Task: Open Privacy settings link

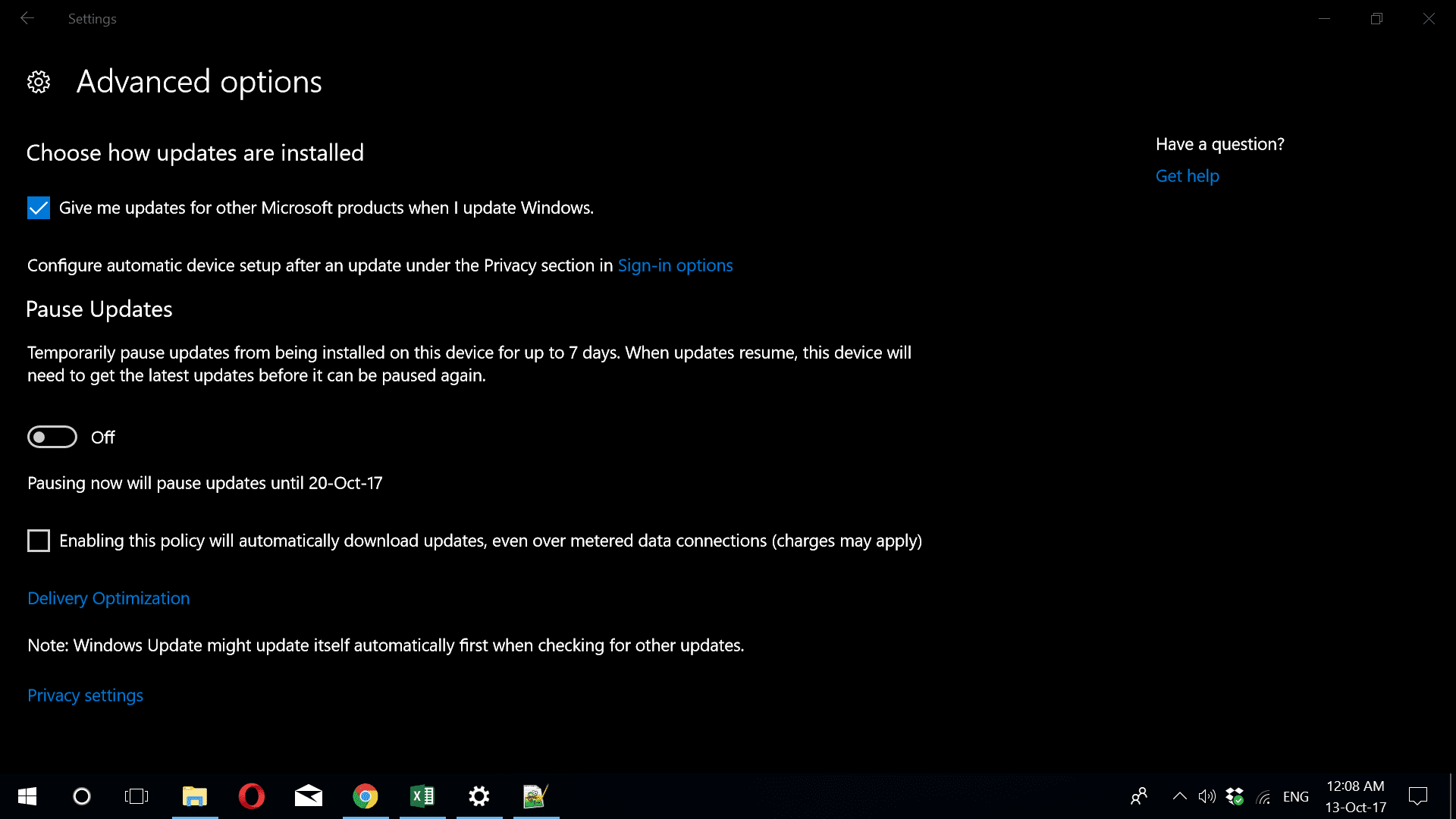Action: (85, 695)
